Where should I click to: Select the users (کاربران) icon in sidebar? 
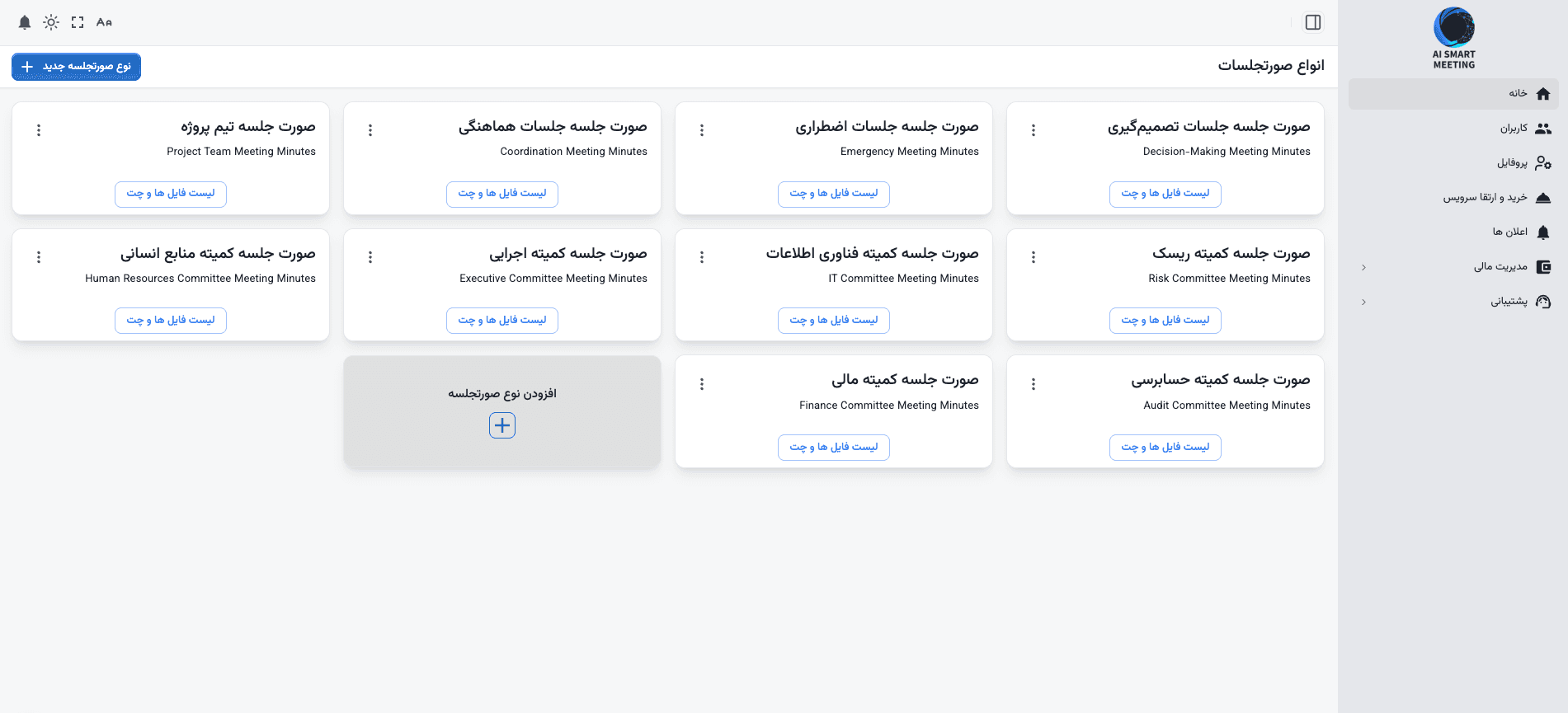pyautogui.click(x=1544, y=129)
